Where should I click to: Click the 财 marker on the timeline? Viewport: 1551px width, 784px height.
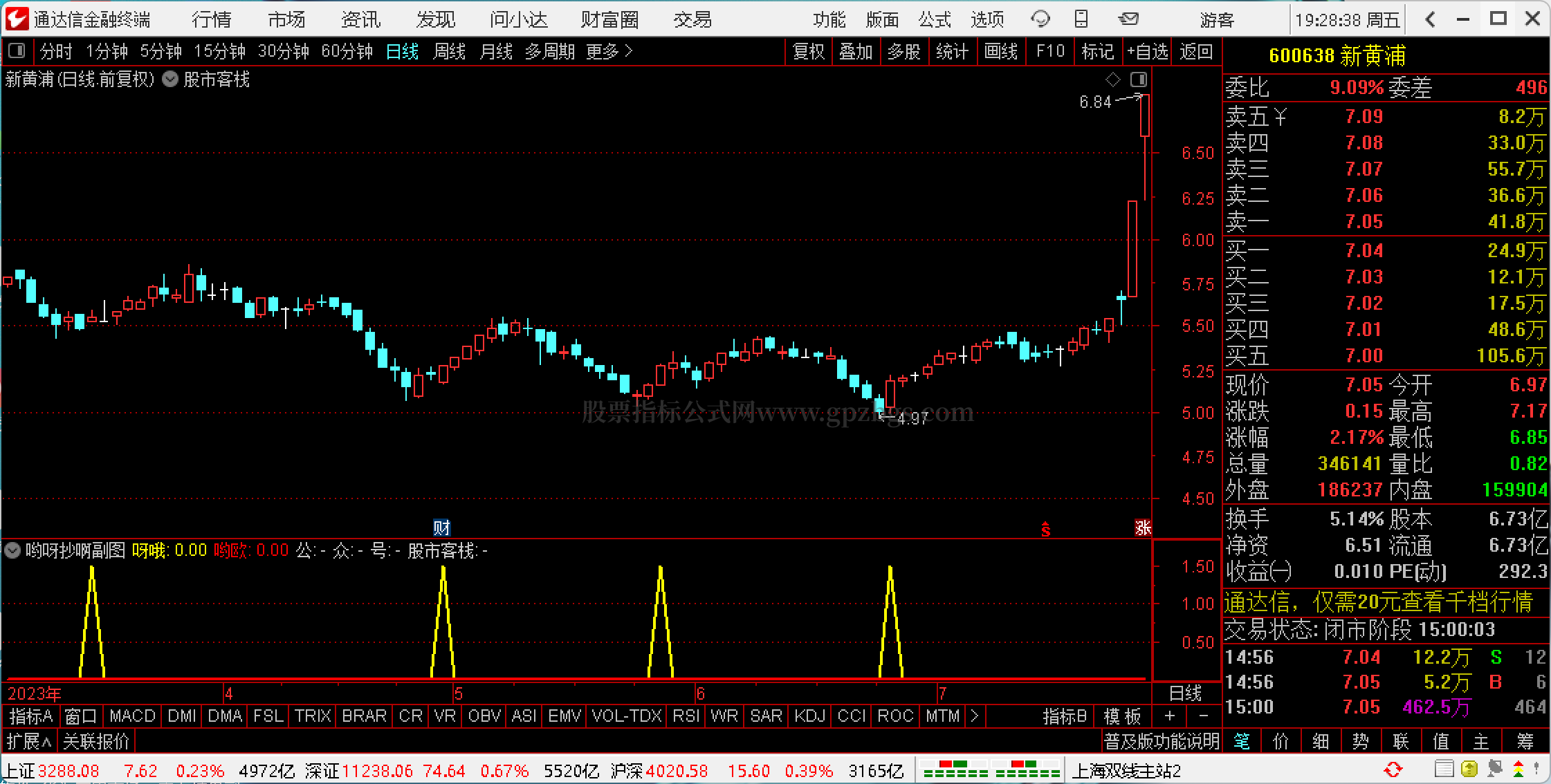(441, 528)
